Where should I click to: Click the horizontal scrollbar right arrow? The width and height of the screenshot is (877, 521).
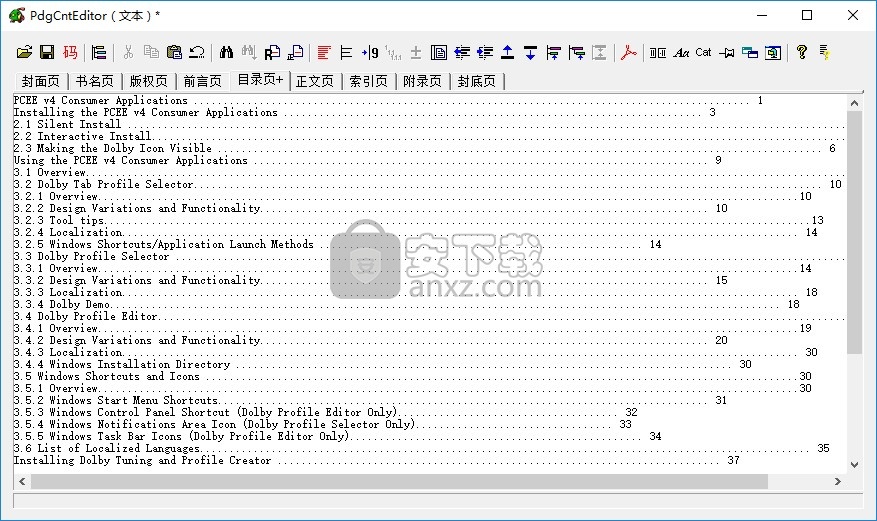click(x=837, y=481)
